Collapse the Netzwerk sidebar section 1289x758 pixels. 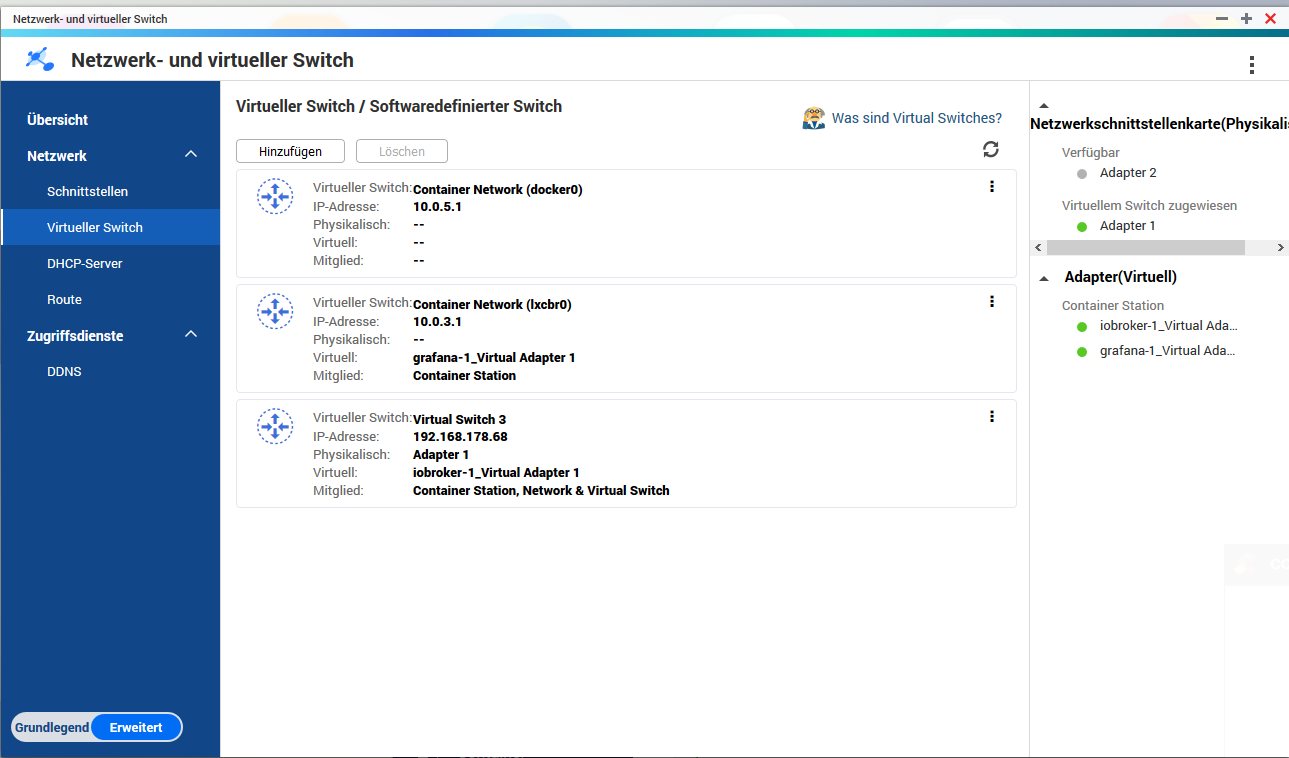click(x=191, y=155)
